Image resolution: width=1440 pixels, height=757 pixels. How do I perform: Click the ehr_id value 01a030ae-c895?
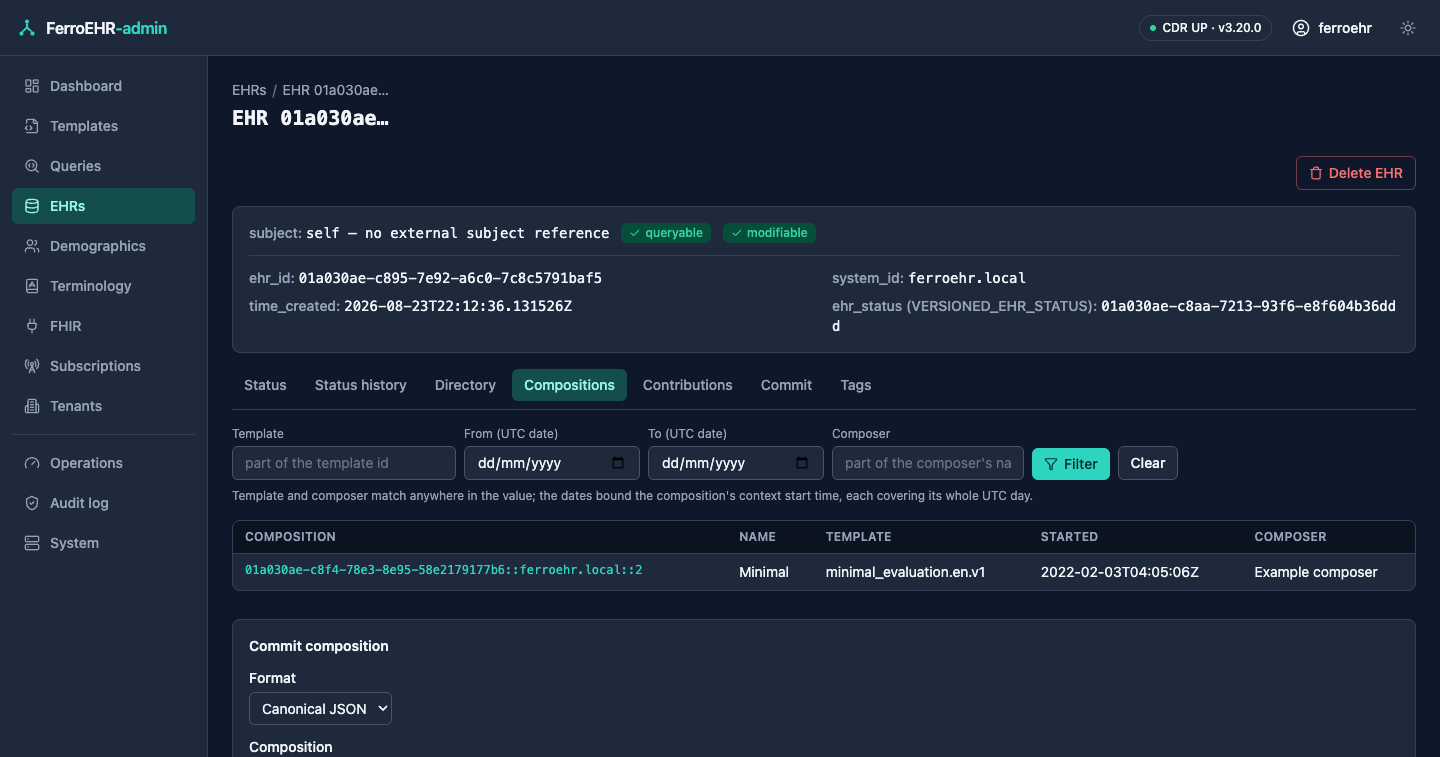pos(450,278)
